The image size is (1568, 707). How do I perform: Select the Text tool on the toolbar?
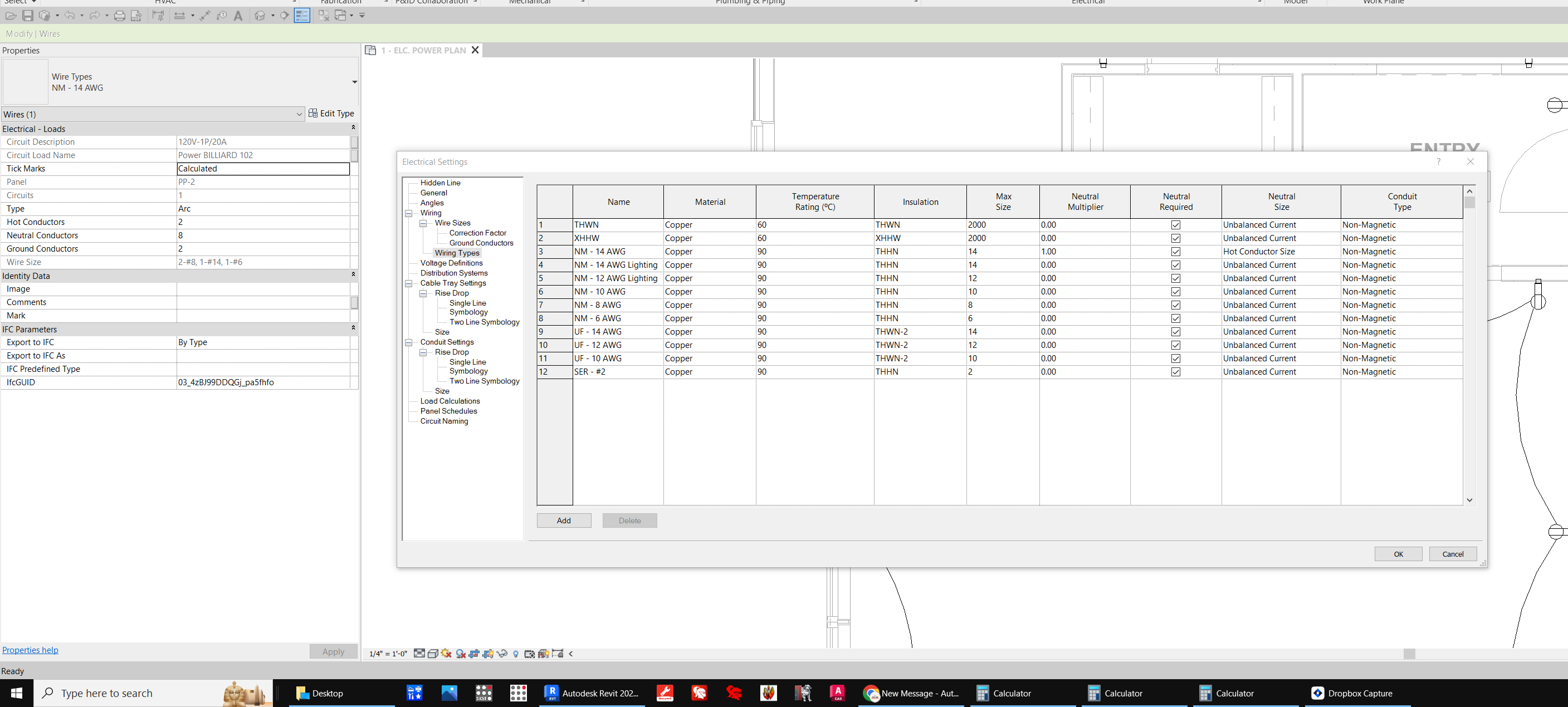238,15
